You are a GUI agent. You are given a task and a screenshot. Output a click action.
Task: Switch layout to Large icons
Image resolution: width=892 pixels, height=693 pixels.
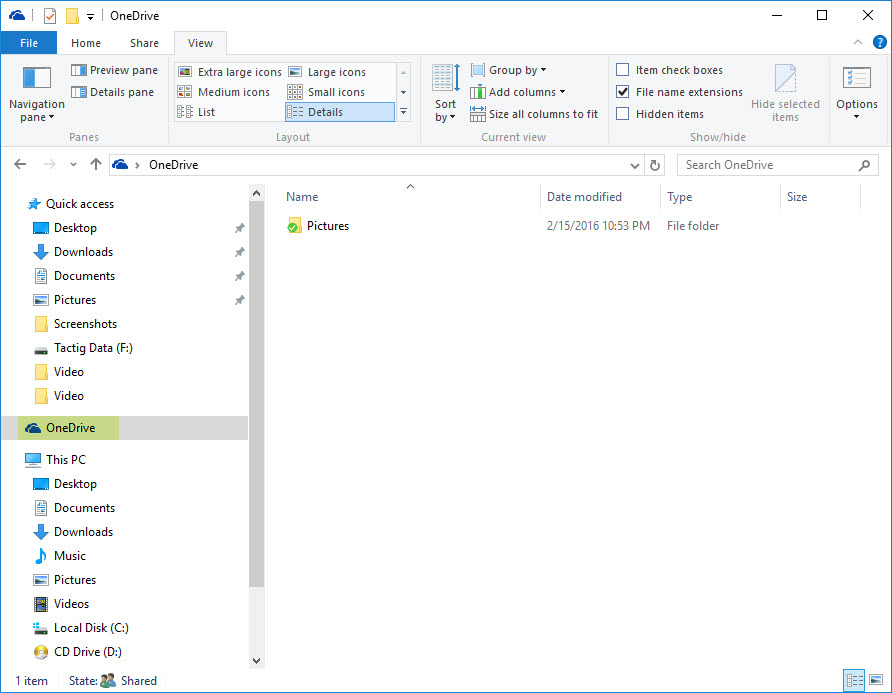pos(328,72)
